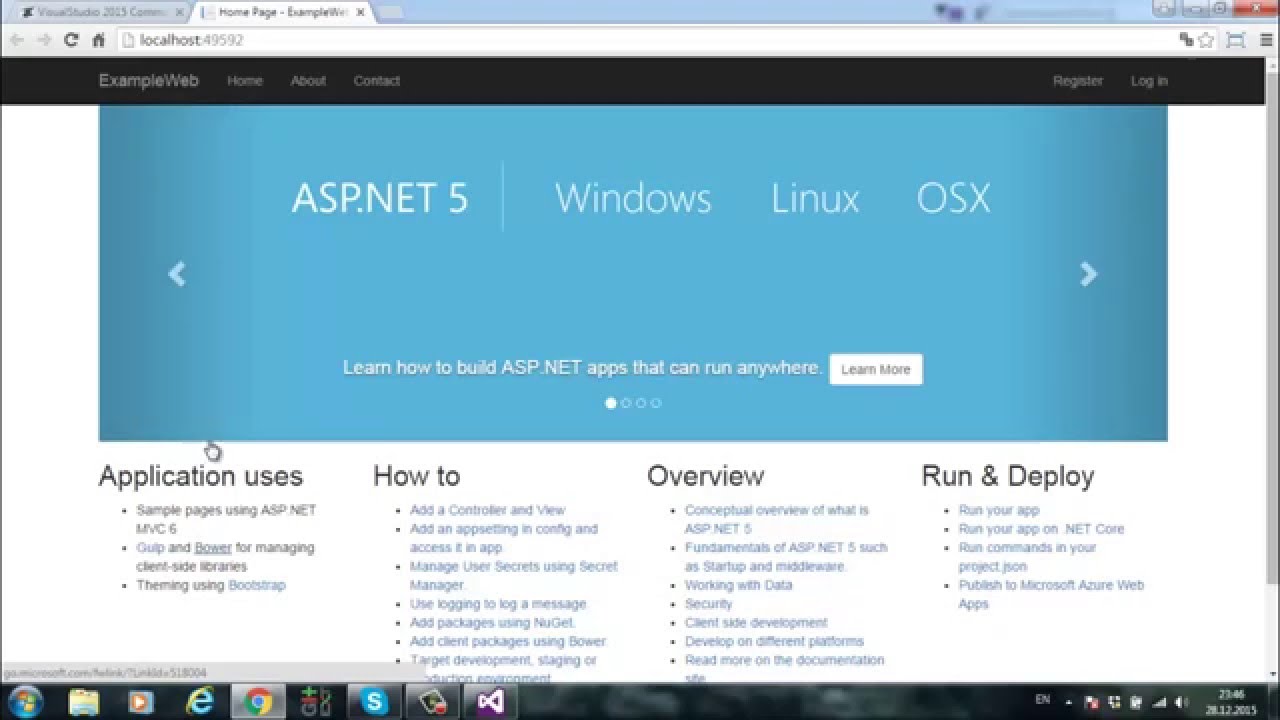1280x720 pixels.
Task: Go back using the browser back arrow
Action: (x=17, y=40)
